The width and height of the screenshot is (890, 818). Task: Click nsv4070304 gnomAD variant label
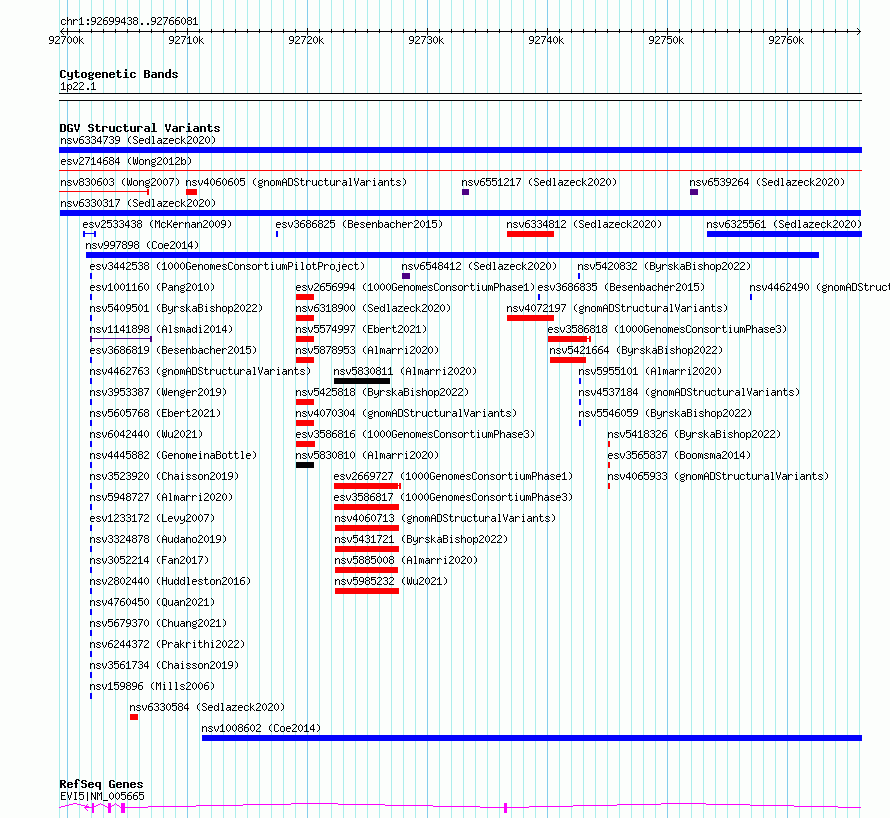[406, 413]
